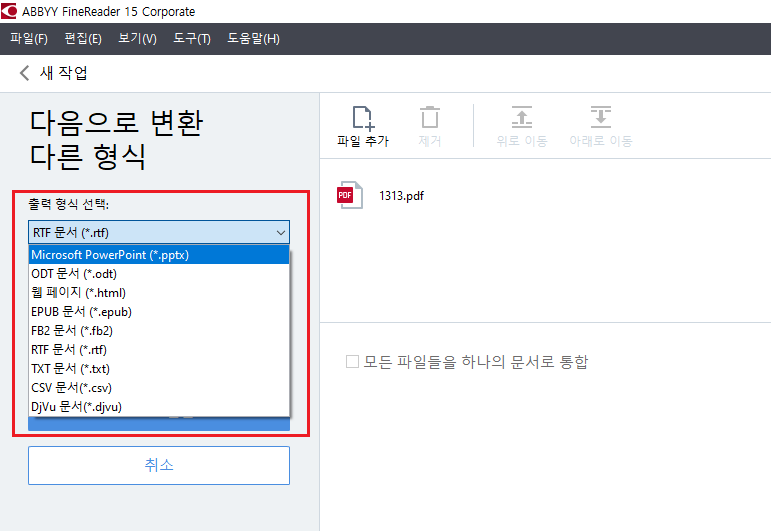The image size is (771, 531).
Task: Open the 파일(F) menu
Action: [x=29, y=38]
